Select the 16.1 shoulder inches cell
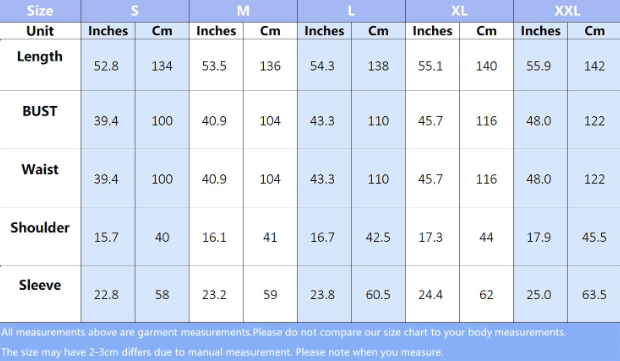620x361 pixels. (x=214, y=237)
